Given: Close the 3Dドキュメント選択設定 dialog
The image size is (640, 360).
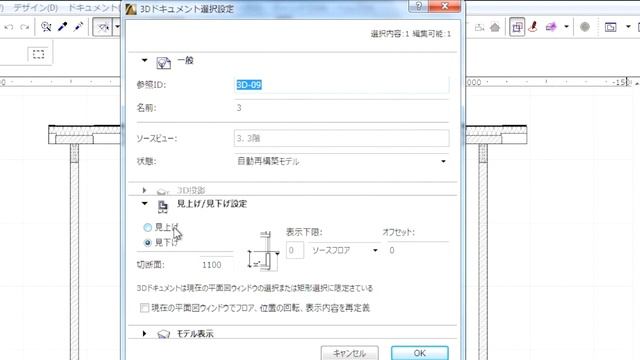Looking at the screenshot, I should point(445,6).
